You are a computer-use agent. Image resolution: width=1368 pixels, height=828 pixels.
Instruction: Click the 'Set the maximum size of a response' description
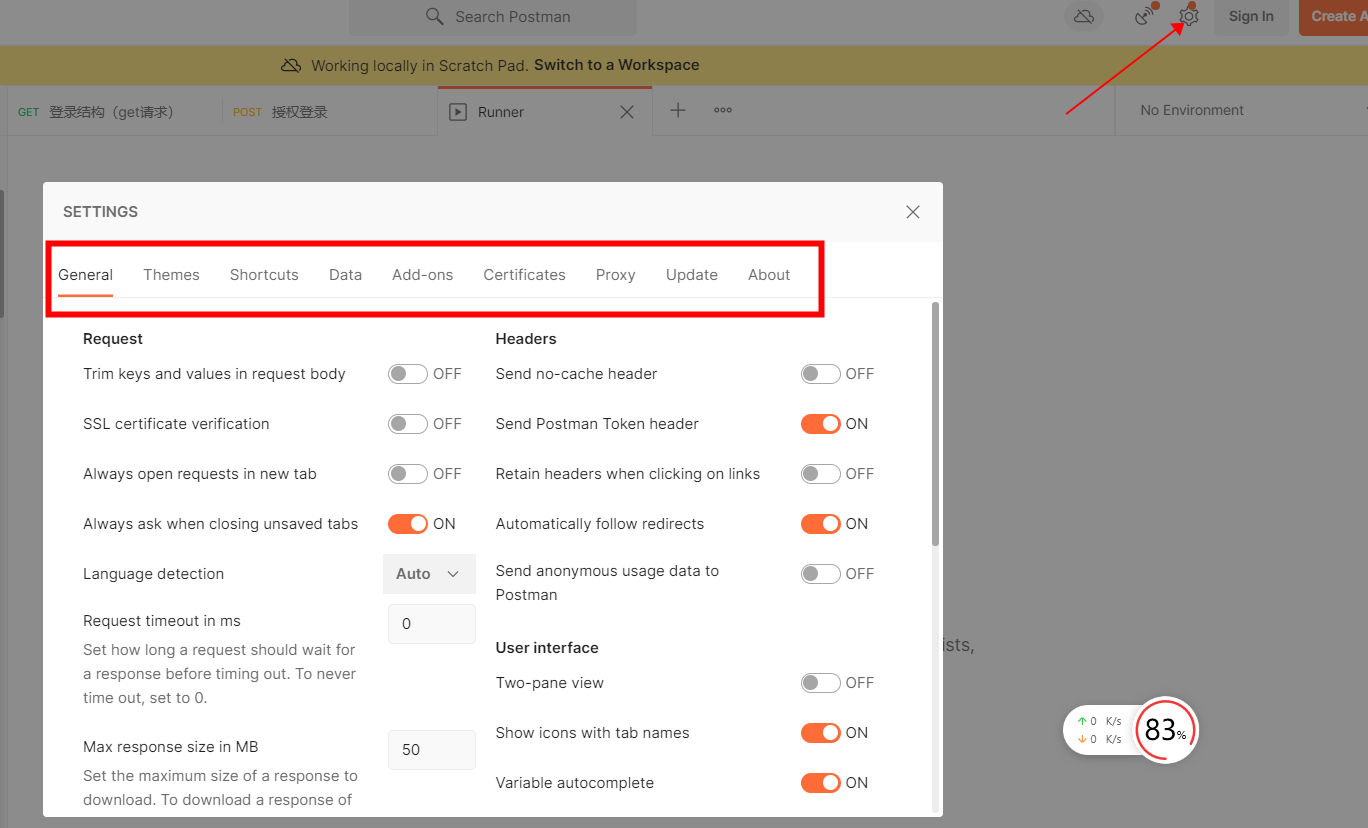coord(220,788)
